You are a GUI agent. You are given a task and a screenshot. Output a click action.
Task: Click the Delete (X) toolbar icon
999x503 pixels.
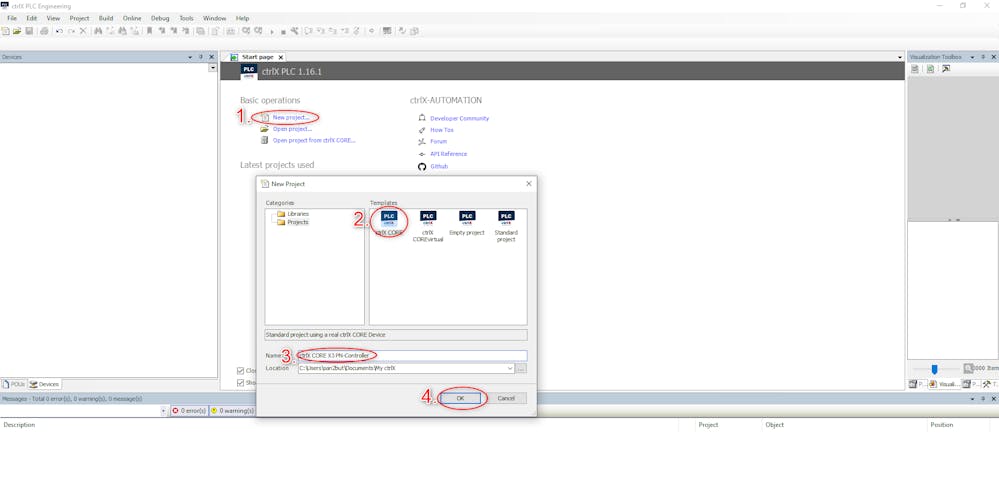pyautogui.click(x=83, y=31)
